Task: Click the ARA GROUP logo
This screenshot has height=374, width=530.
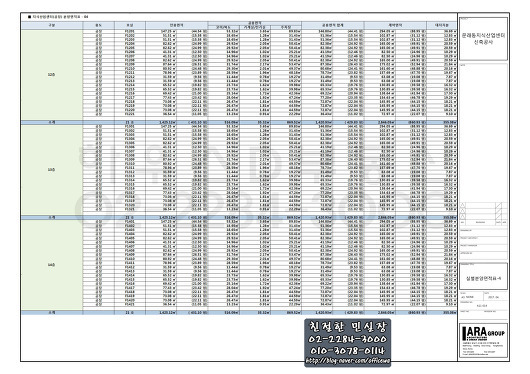Action: pyautogui.click(x=483, y=333)
